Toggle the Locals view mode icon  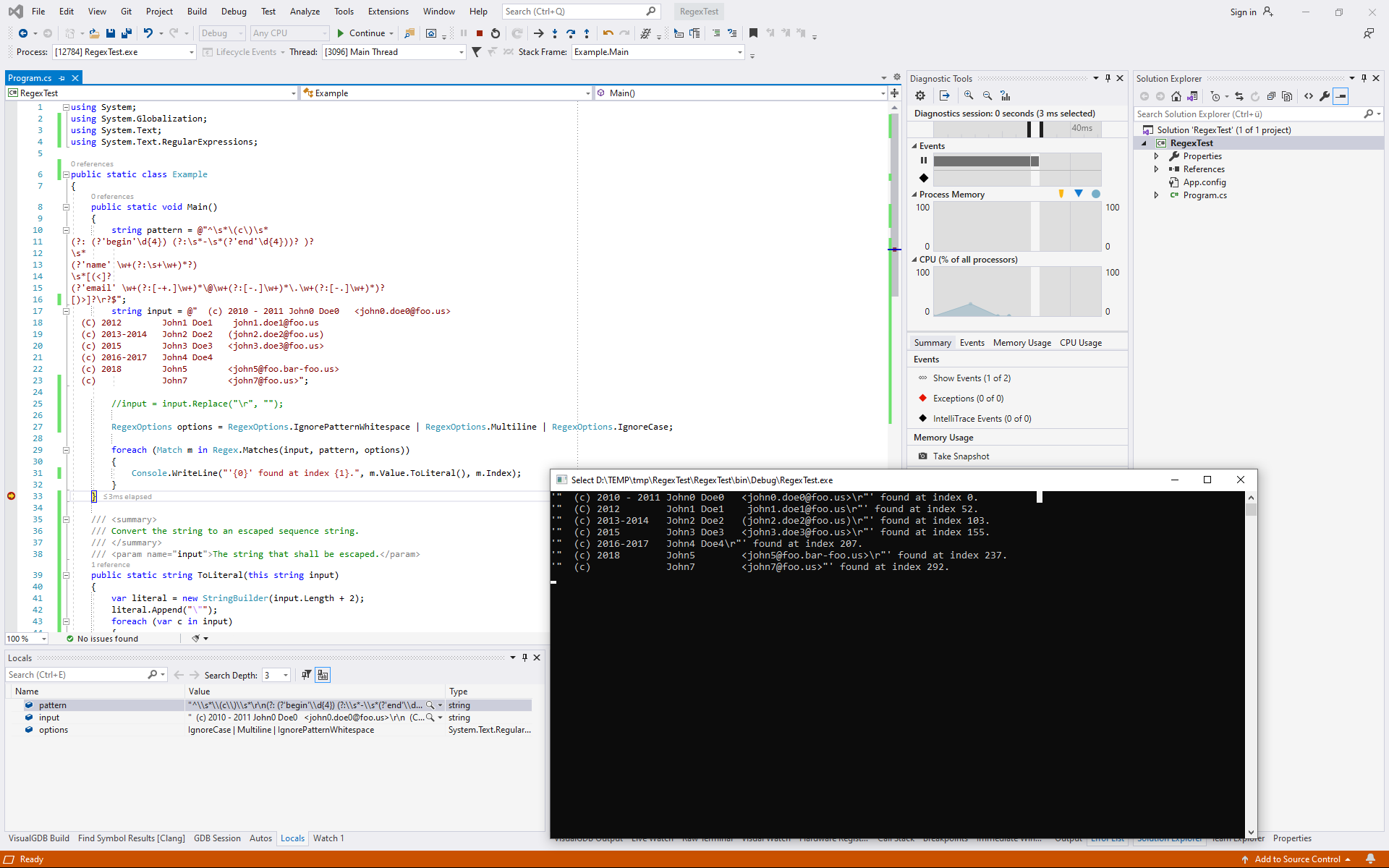coord(323,675)
